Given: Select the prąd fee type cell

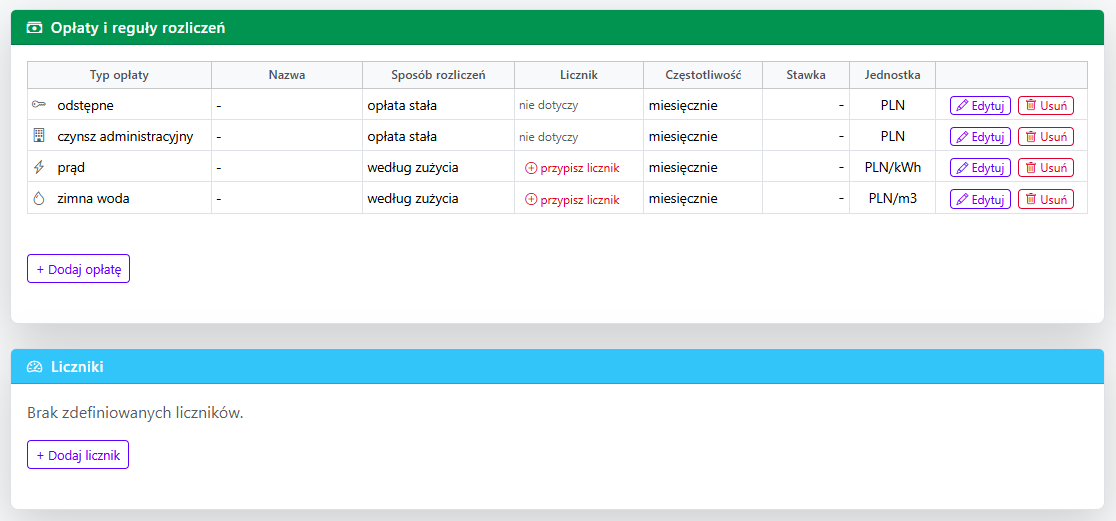Looking at the screenshot, I should (x=120, y=168).
